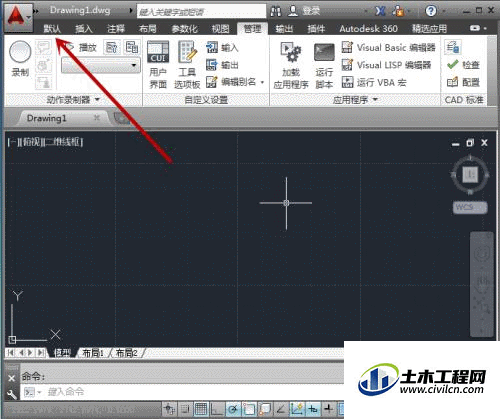Click the Check (检查) standards button

click(463, 65)
